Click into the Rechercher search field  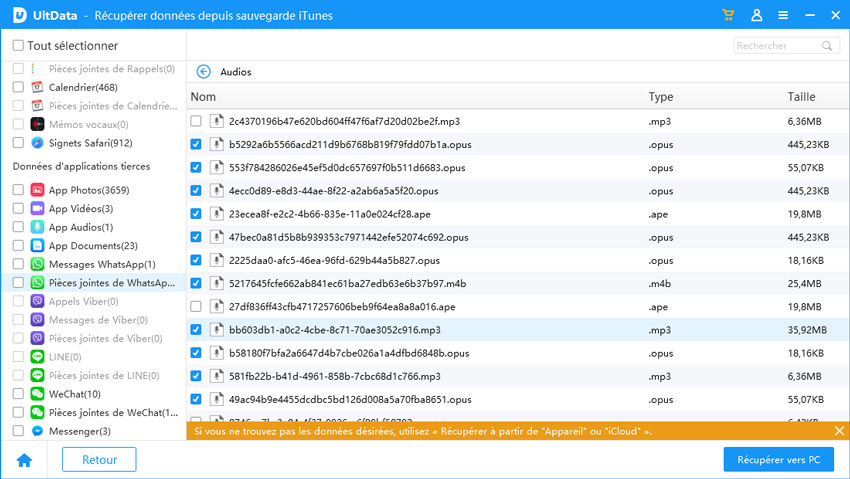click(x=775, y=46)
